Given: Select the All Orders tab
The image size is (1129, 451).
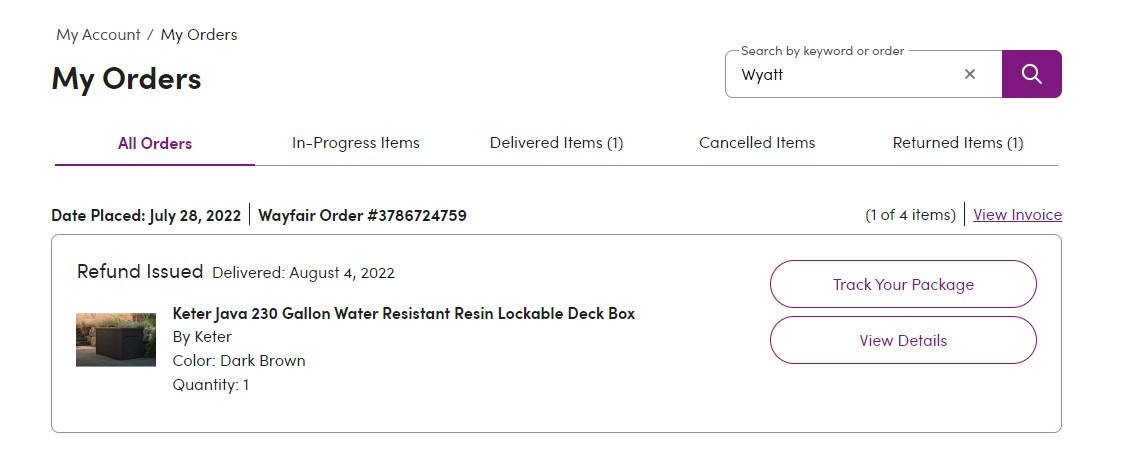Looking at the screenshot, I should [x=155, y=143].
